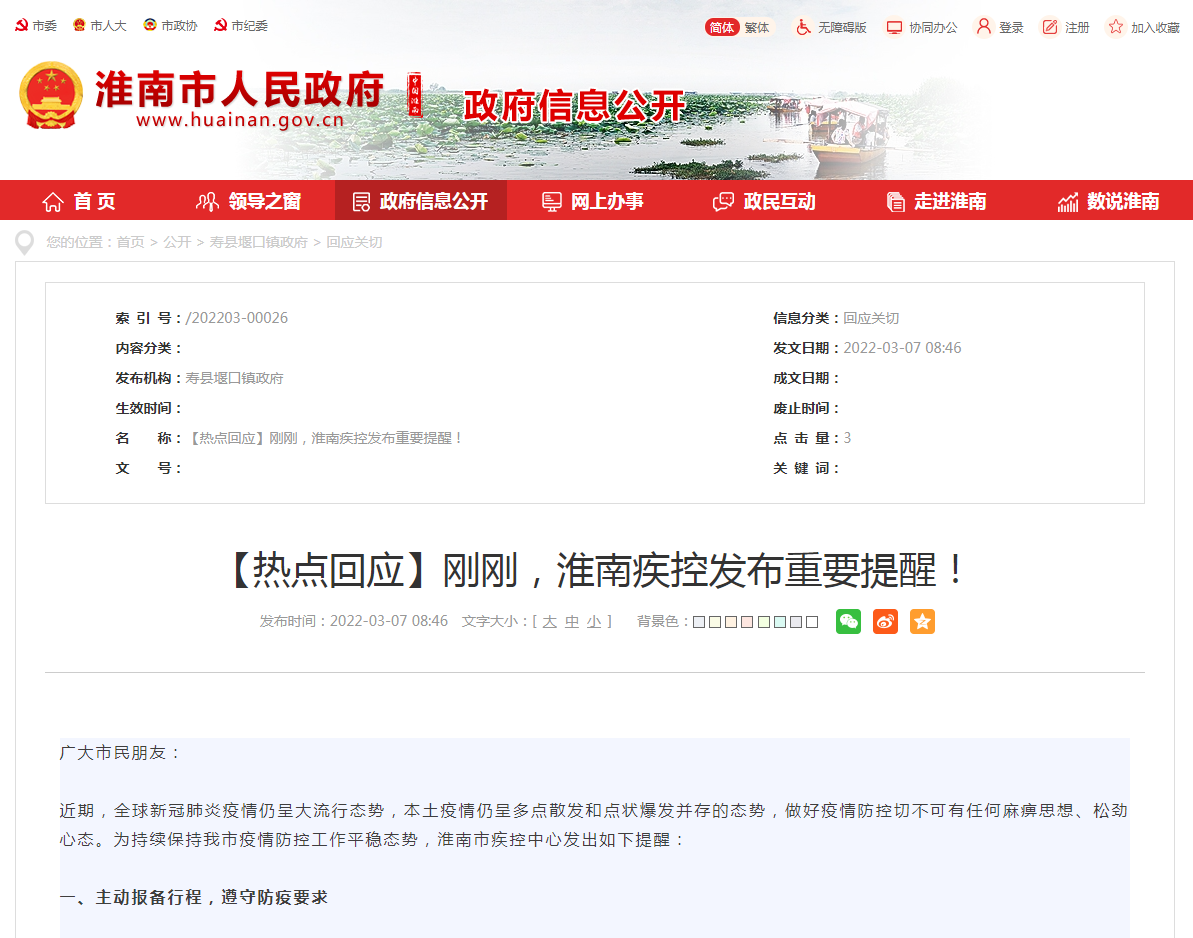Share the article via the Weibo icon
The height and width of the screenshot is (938, 1193).
pos(885,621)
